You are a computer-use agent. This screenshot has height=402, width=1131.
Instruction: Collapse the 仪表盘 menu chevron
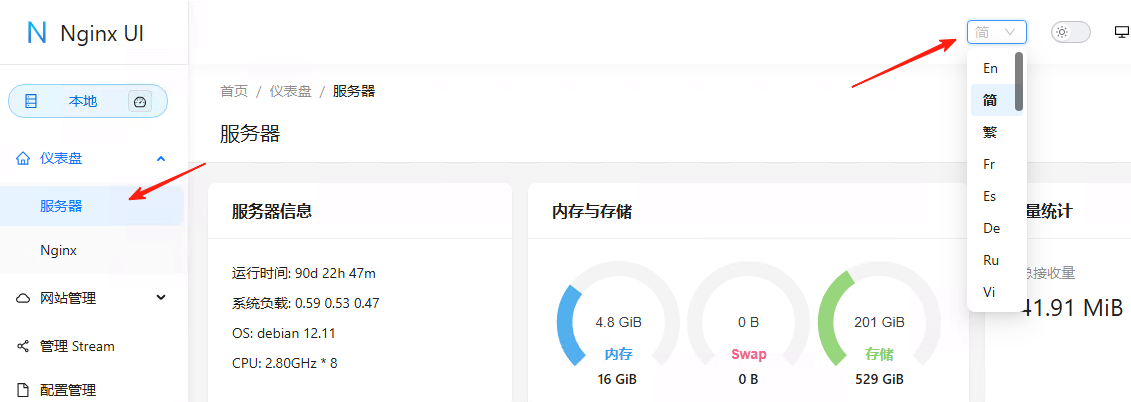pyautogui.click(x=160, y=158)
